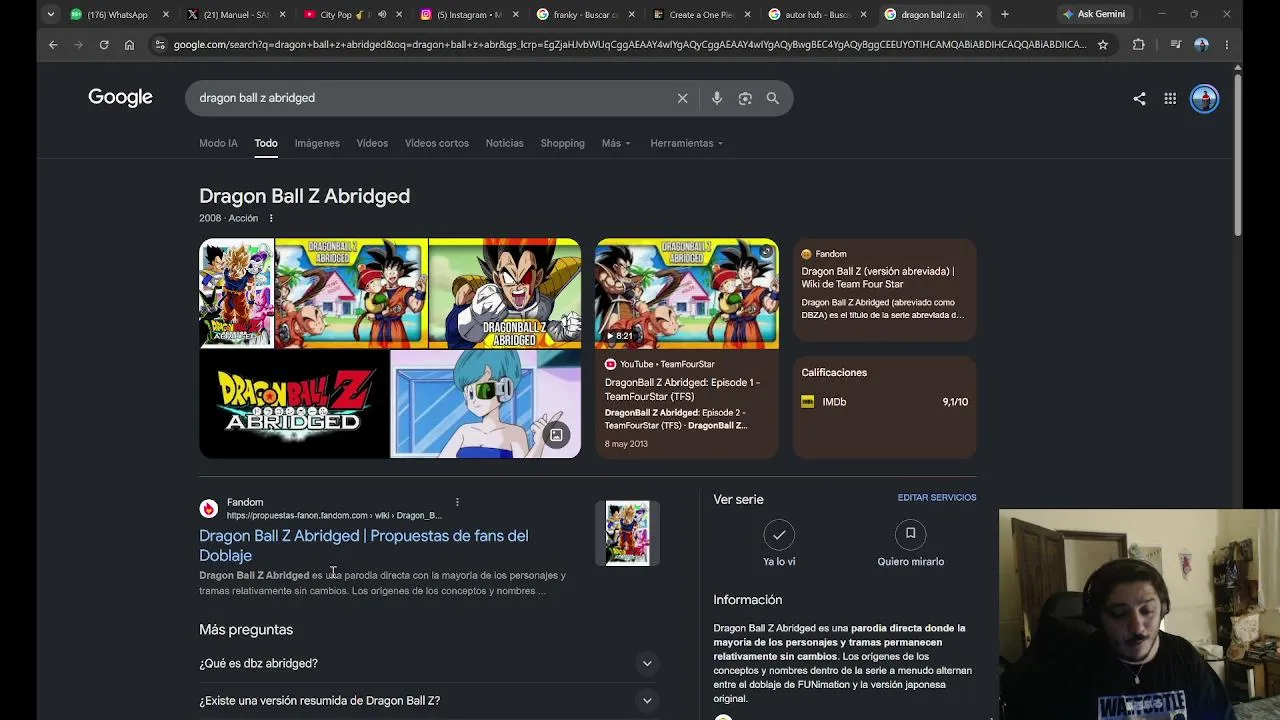The image size is (1280, 720).
Task: Close the dragon ball z abridged tab
Action: (979, 14)
